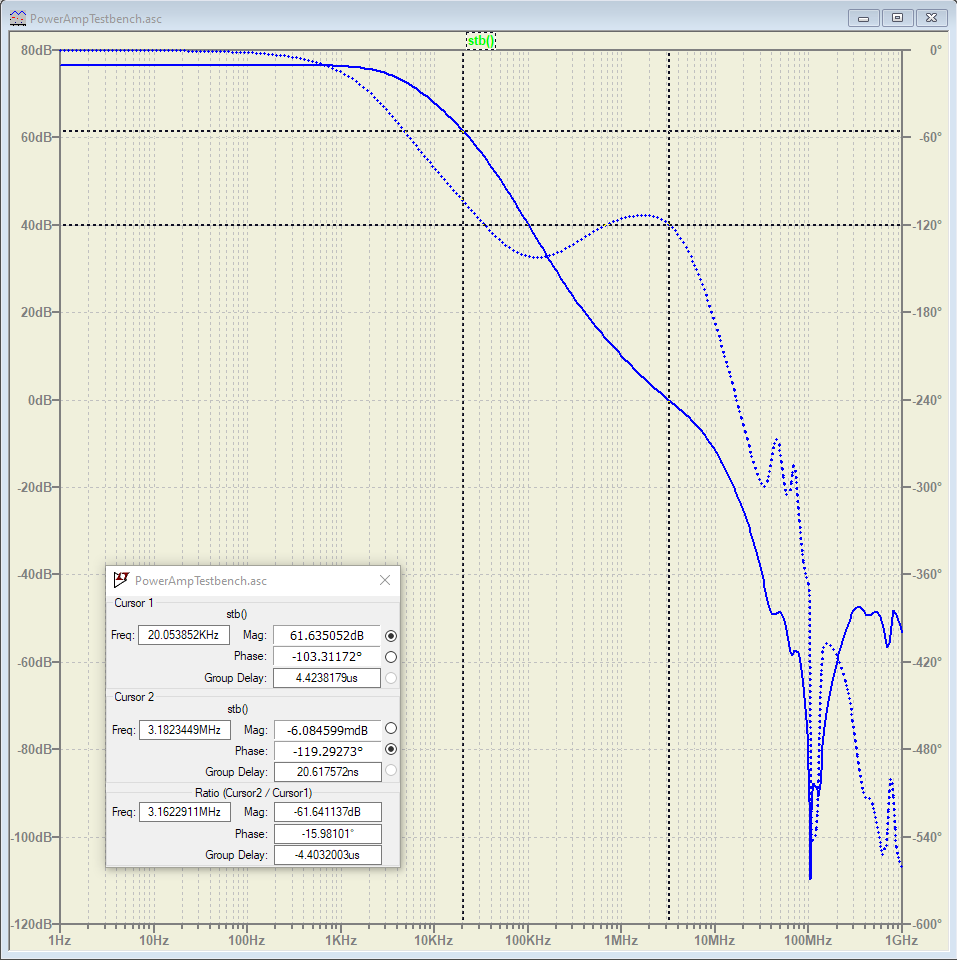
Task: Click the 1KHz frequency axis label
Action: click(340, 940)
